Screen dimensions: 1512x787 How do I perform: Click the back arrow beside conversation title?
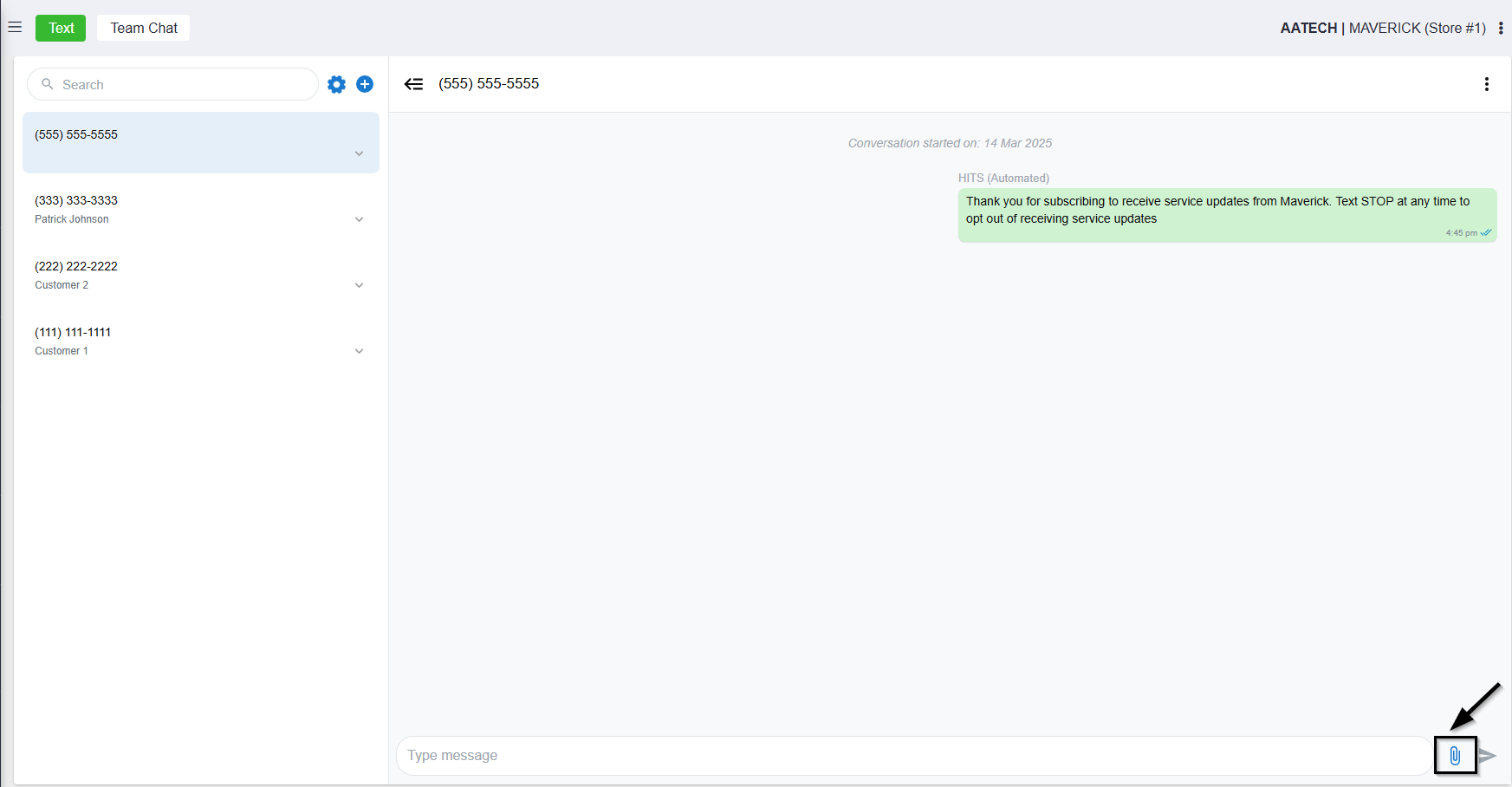[414, 84]
